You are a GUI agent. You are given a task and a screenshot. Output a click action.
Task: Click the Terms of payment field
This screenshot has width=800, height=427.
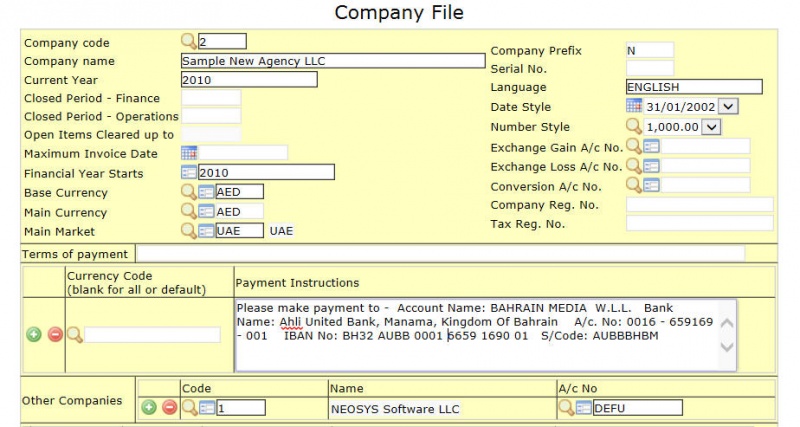pyautogui.click(x=441, y=254)
